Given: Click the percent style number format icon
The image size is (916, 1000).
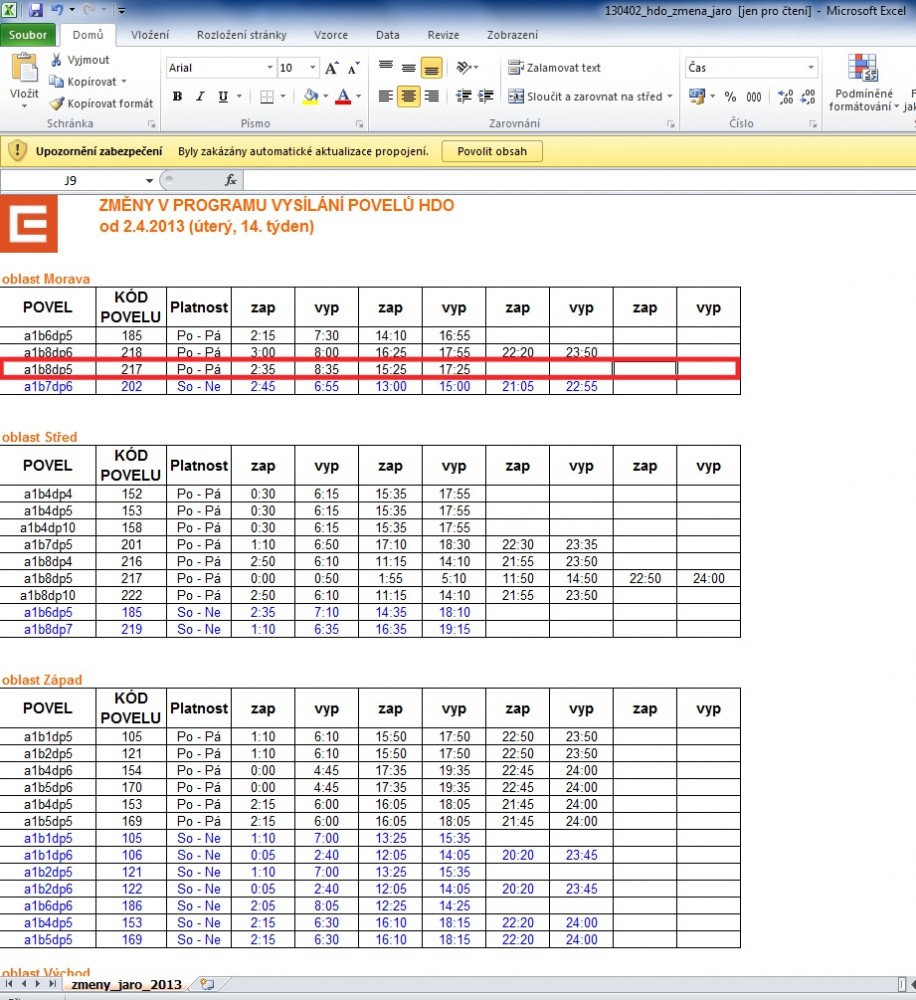Looking at the screenshot, I should coord(730,97).
